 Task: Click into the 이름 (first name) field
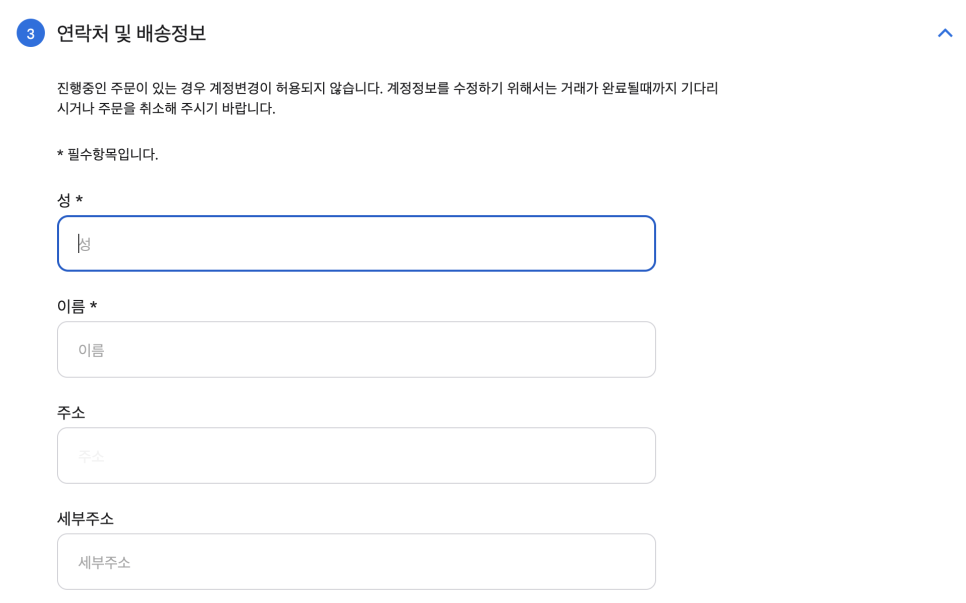[x=356, y=349]
